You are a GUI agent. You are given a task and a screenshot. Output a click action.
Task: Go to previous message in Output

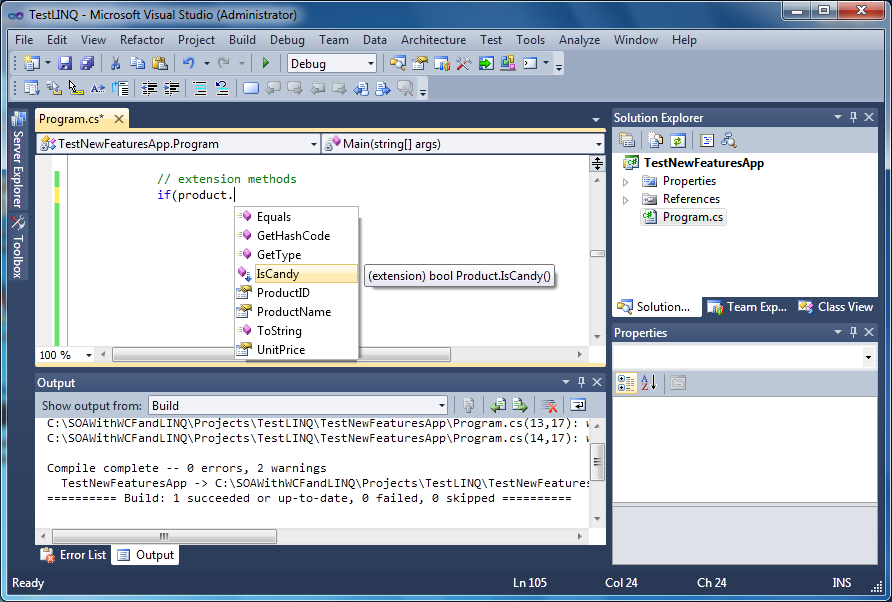(x=498, y=406)
